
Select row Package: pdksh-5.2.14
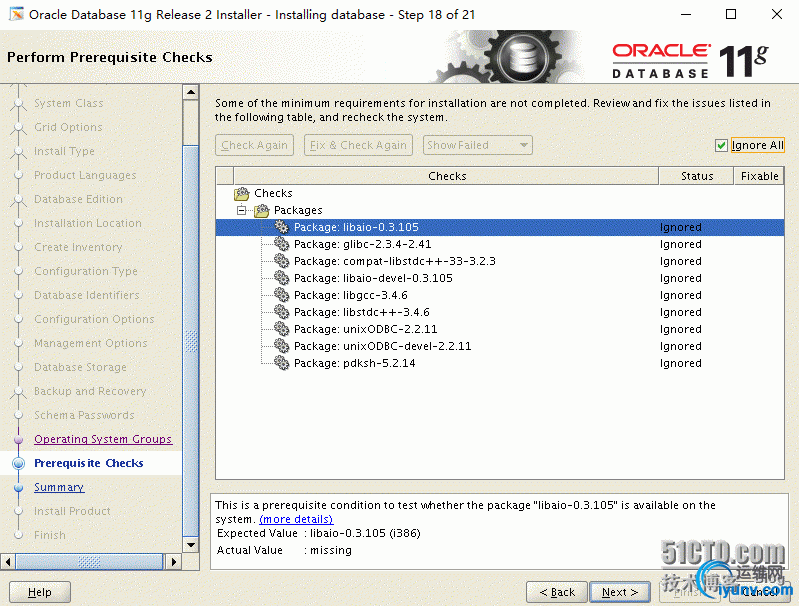pos(500,363)
